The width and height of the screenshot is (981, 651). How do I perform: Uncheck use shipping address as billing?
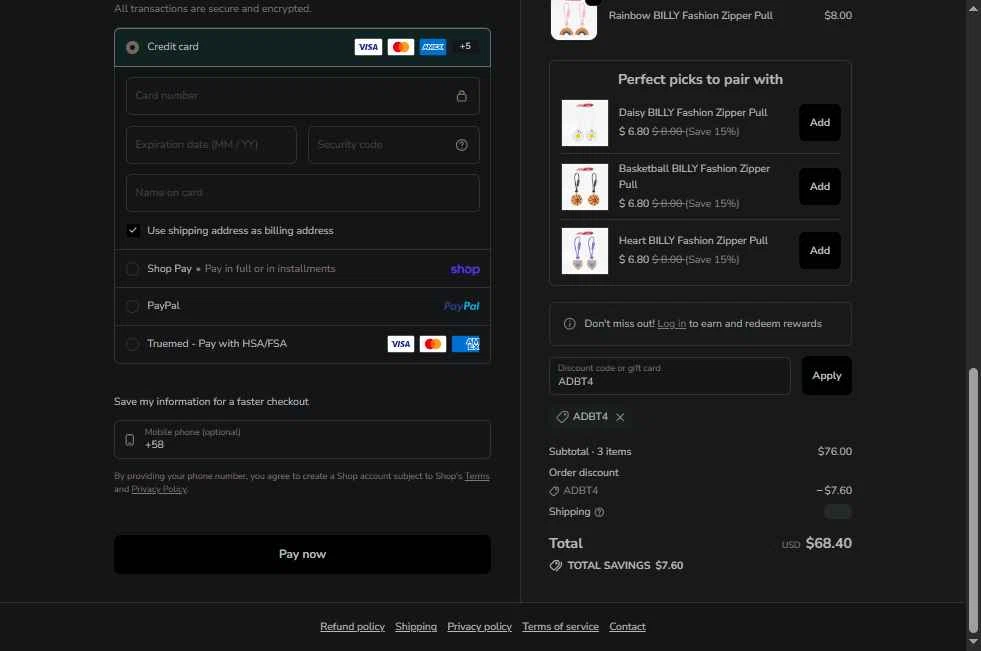[x=133, y=231]
